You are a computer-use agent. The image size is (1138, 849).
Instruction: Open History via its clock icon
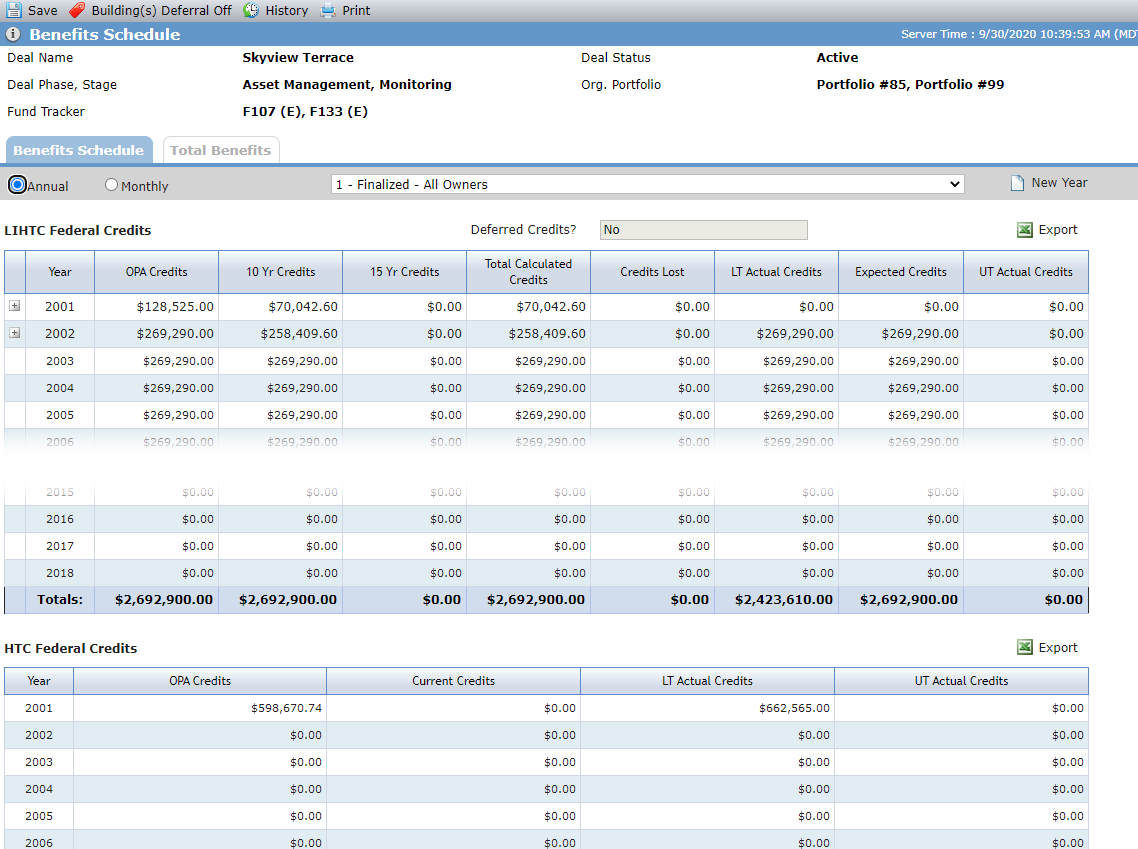[x=250, y=10]
